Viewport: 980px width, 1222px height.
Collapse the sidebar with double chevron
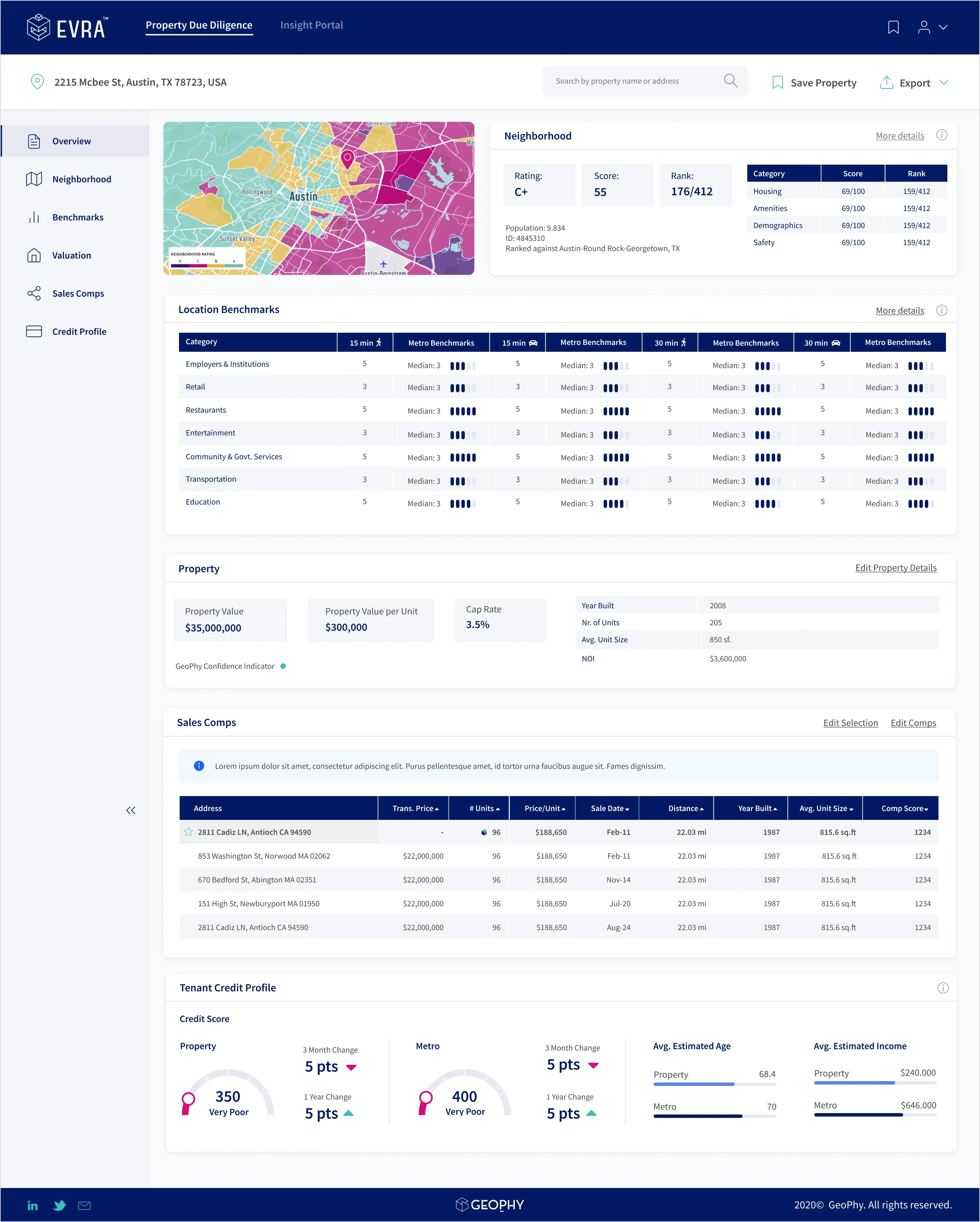(131, 810)
